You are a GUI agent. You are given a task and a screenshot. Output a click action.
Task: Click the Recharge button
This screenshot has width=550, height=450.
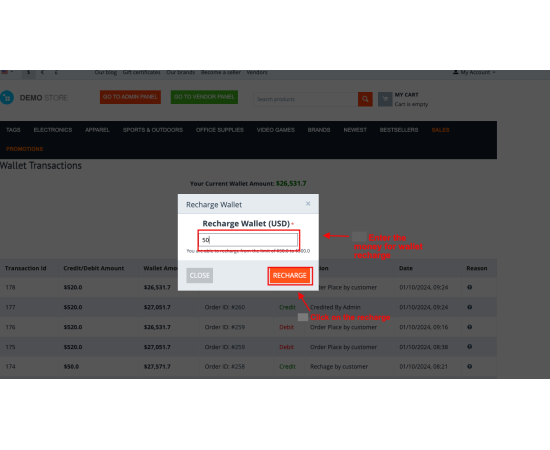(x=290, y=276)
